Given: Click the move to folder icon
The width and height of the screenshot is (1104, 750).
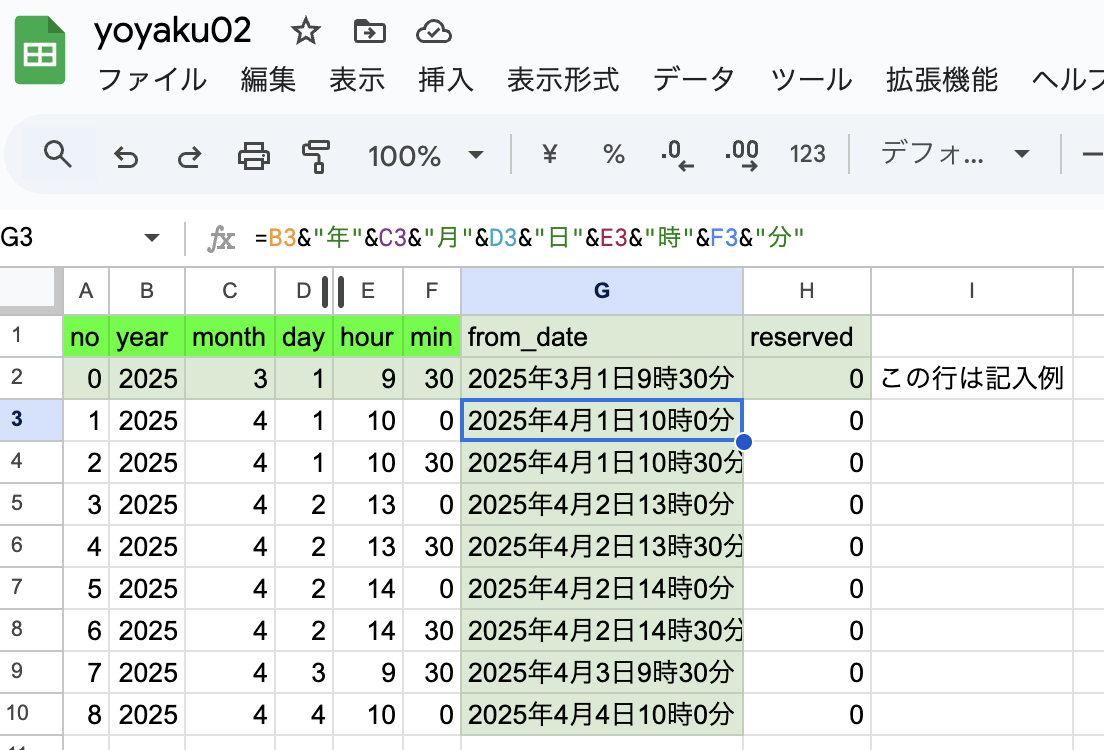Looking at the screenshot, I should [x=370, y=31].
